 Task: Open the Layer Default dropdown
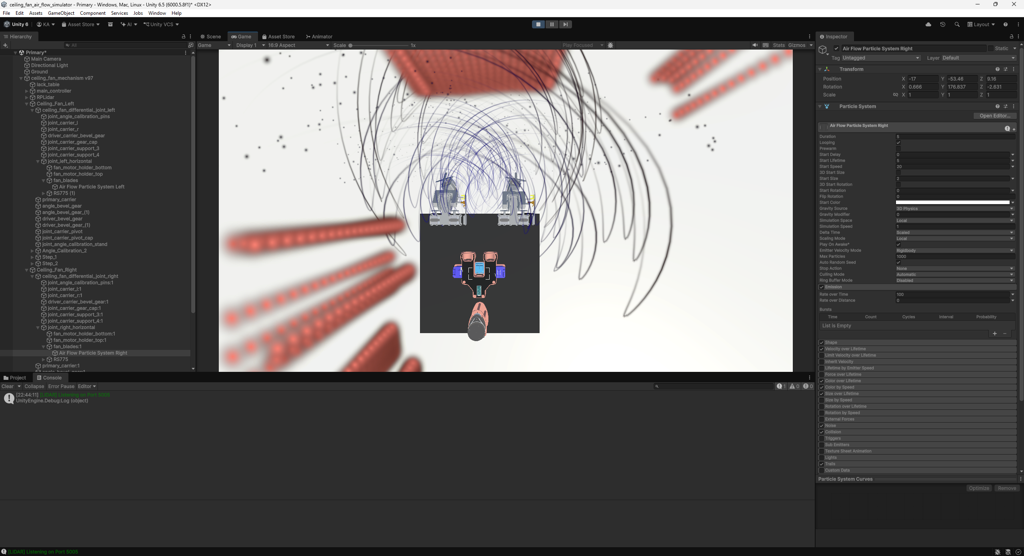point(978,58)
